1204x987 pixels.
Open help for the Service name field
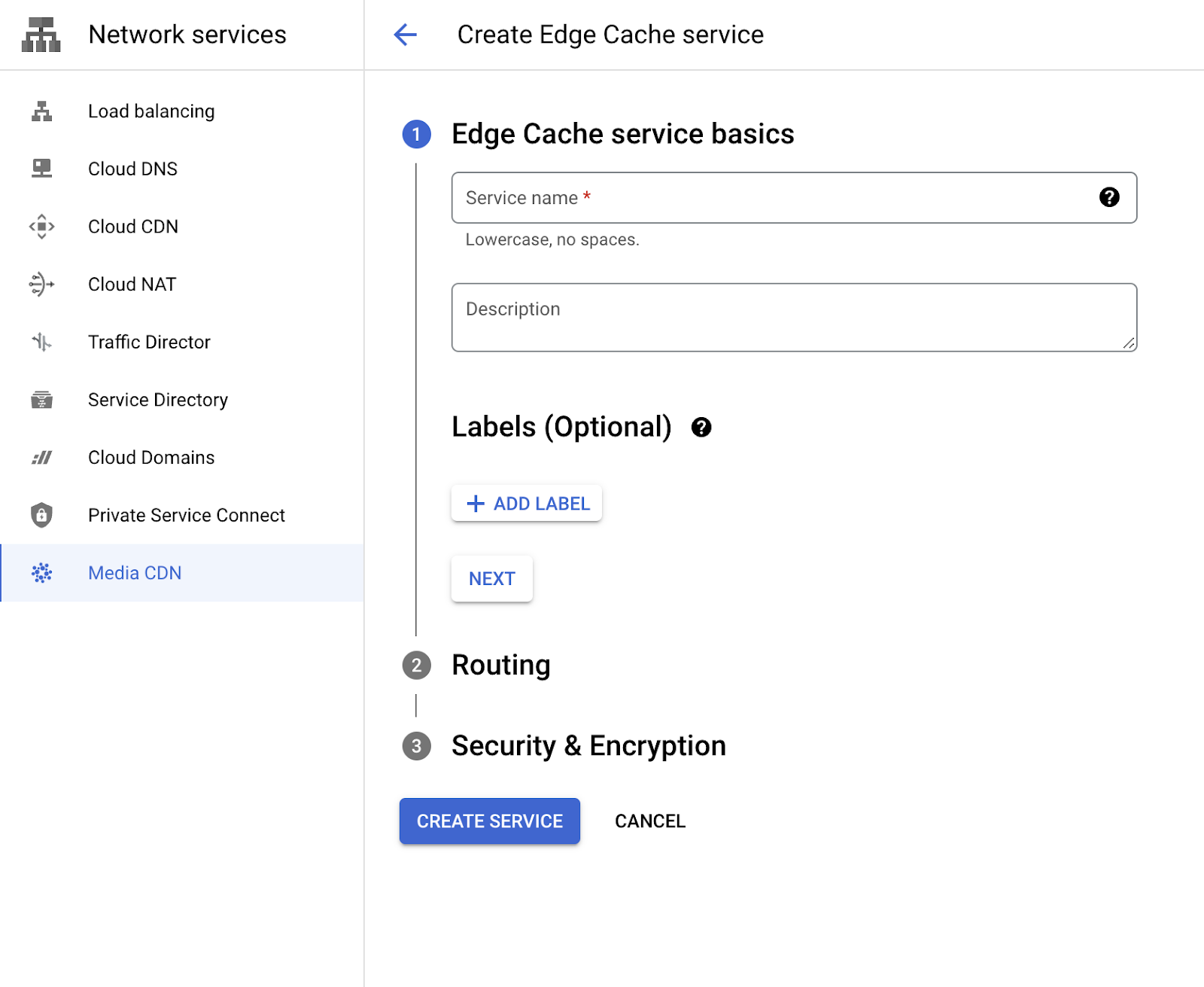pos(1108,197)
